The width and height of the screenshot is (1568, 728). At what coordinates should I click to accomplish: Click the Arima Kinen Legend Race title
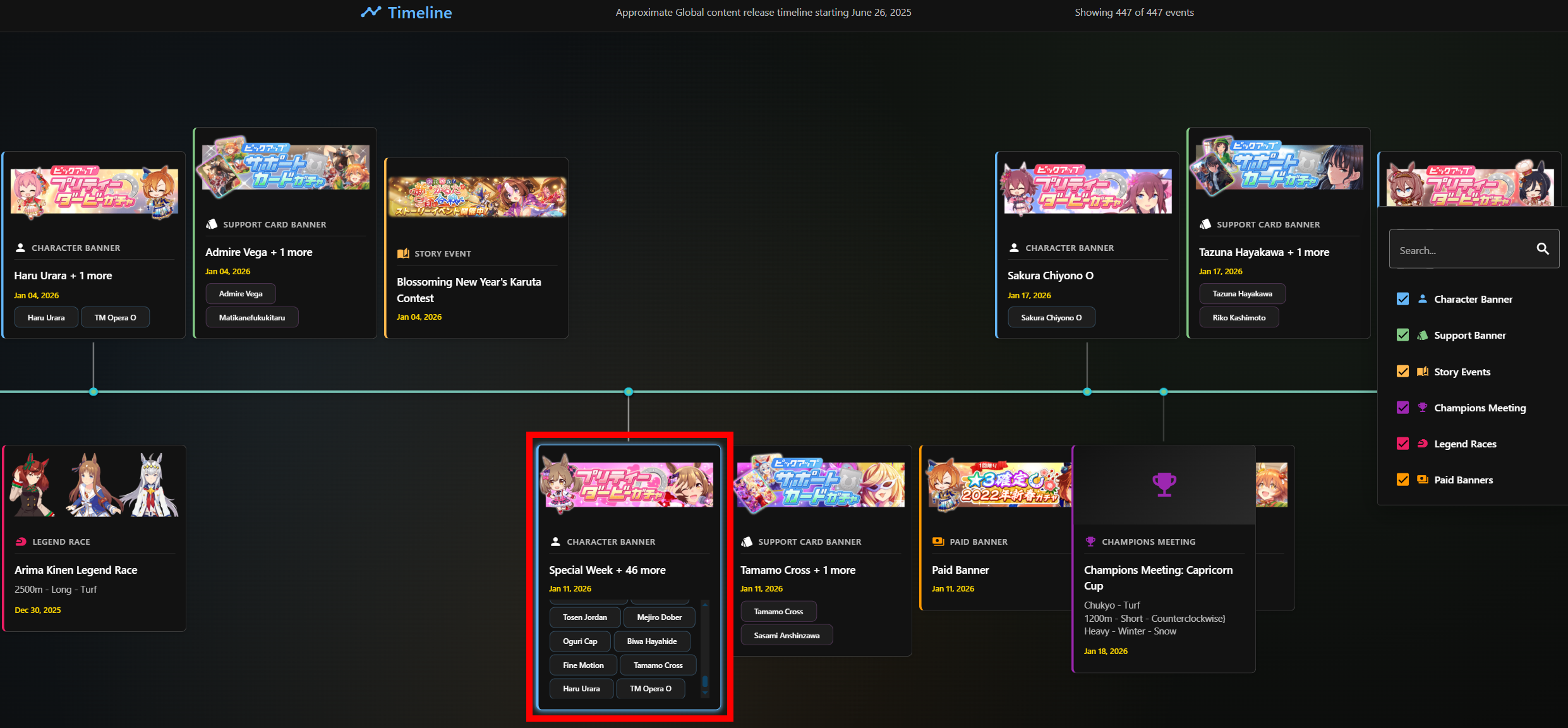(76, 569)
